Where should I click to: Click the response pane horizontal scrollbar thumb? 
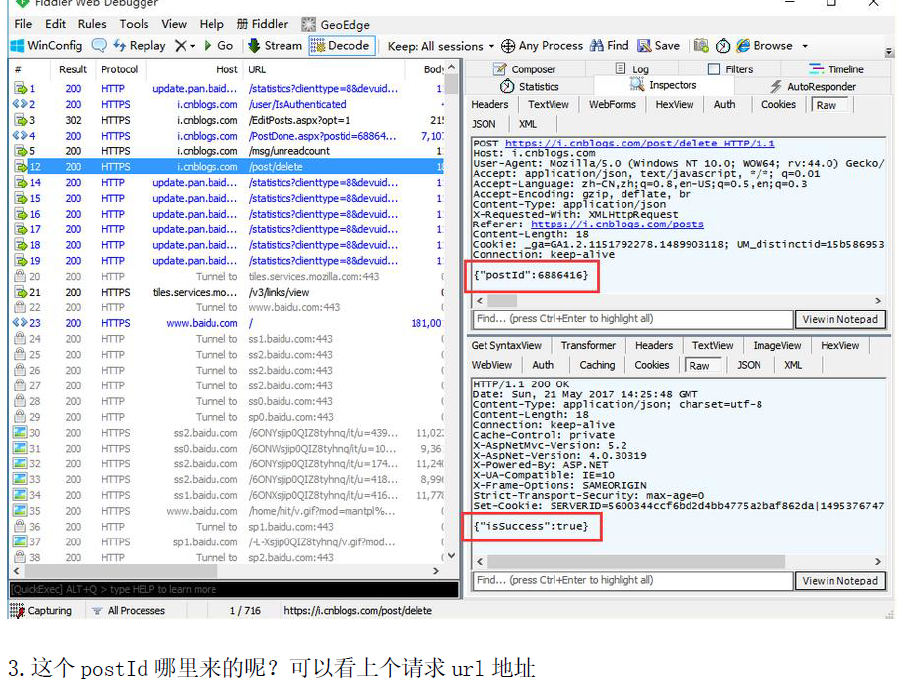coord(636,562)
